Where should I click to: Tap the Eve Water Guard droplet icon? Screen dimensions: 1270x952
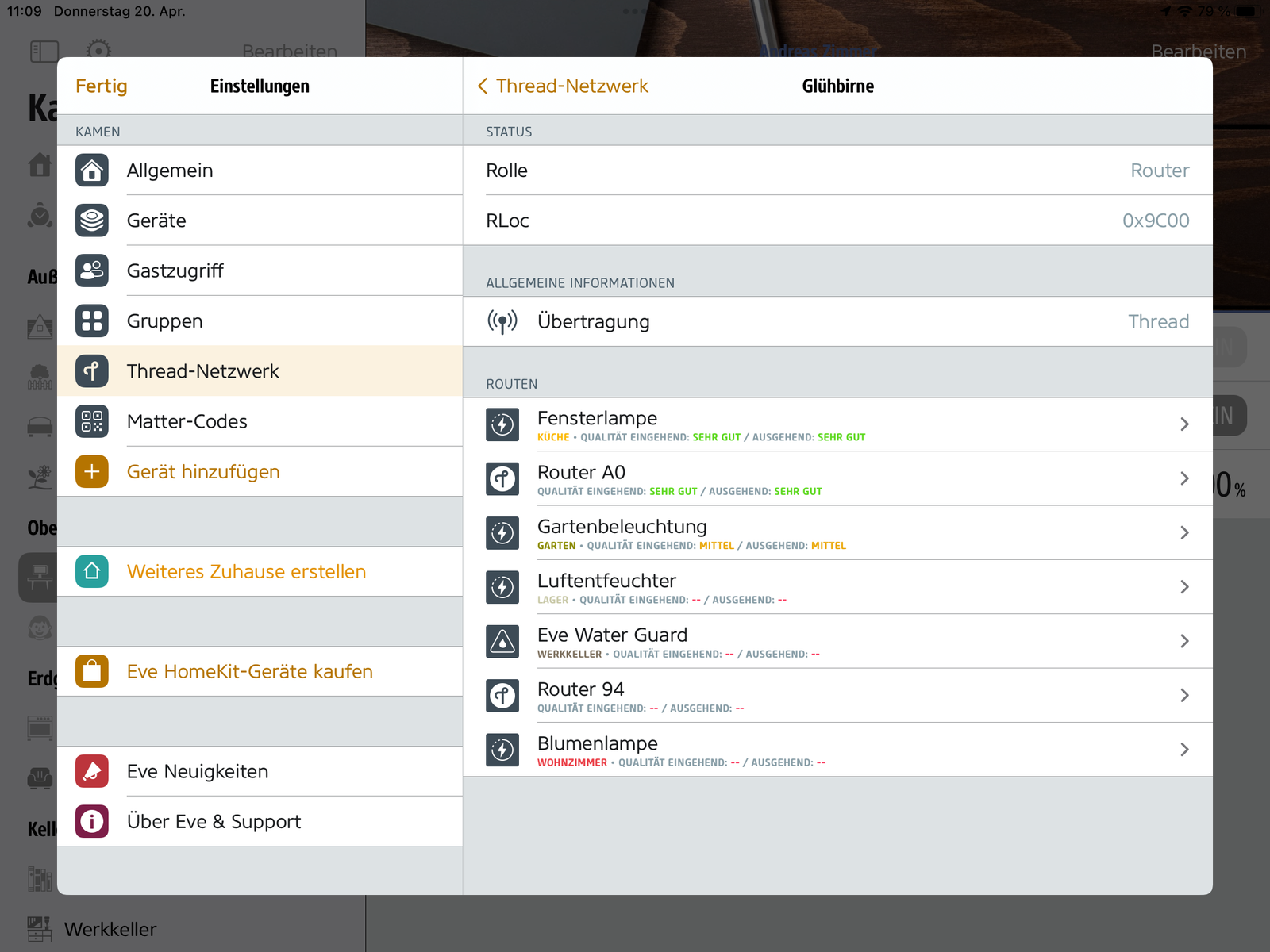(x=502, y=641)
